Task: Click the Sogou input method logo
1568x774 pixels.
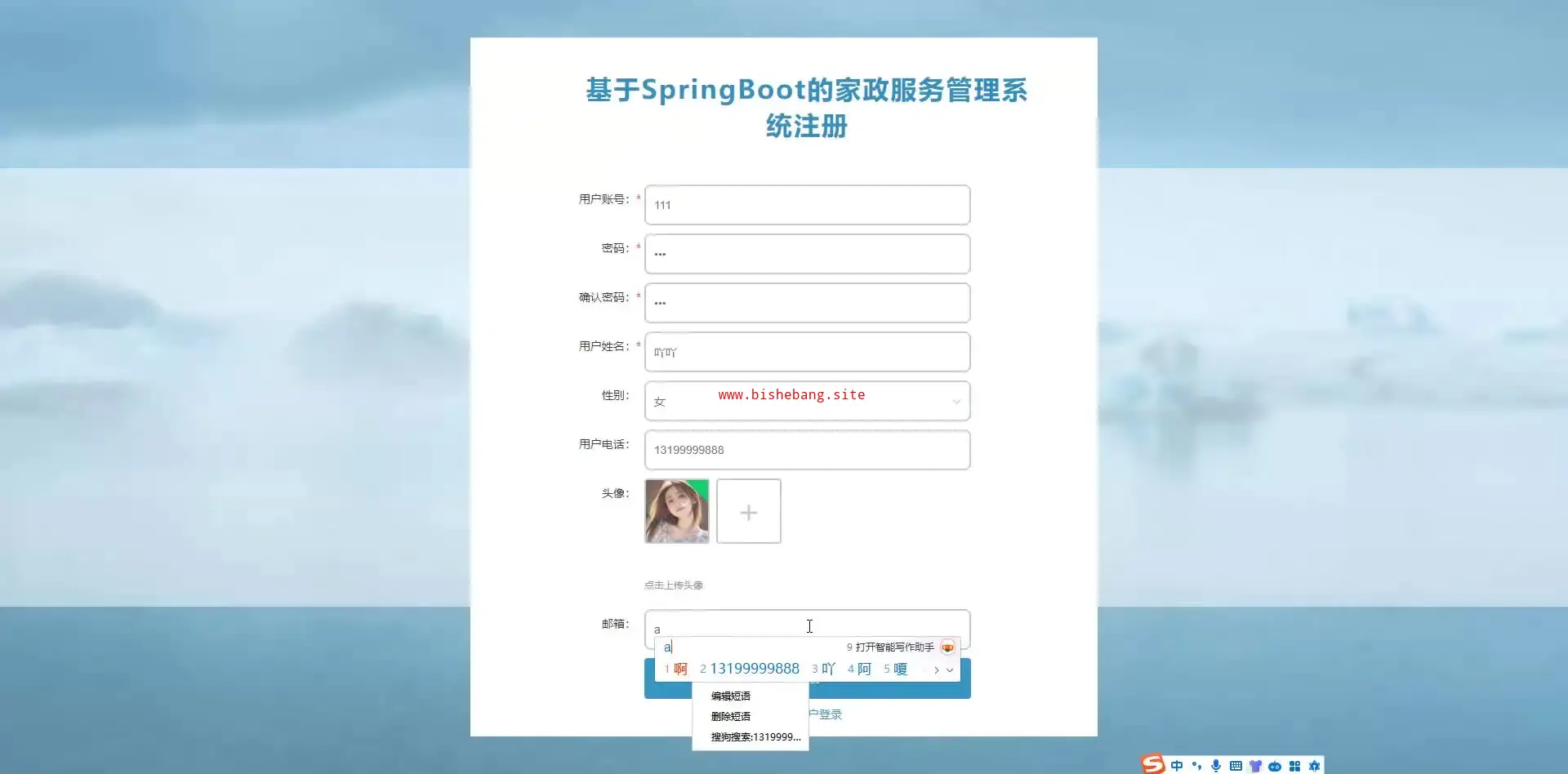Action: click(1153, 764)
